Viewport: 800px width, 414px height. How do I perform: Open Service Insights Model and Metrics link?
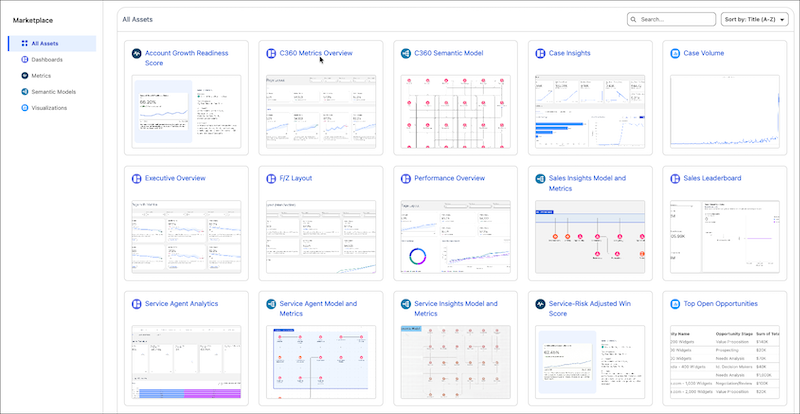tap(456, 308)
